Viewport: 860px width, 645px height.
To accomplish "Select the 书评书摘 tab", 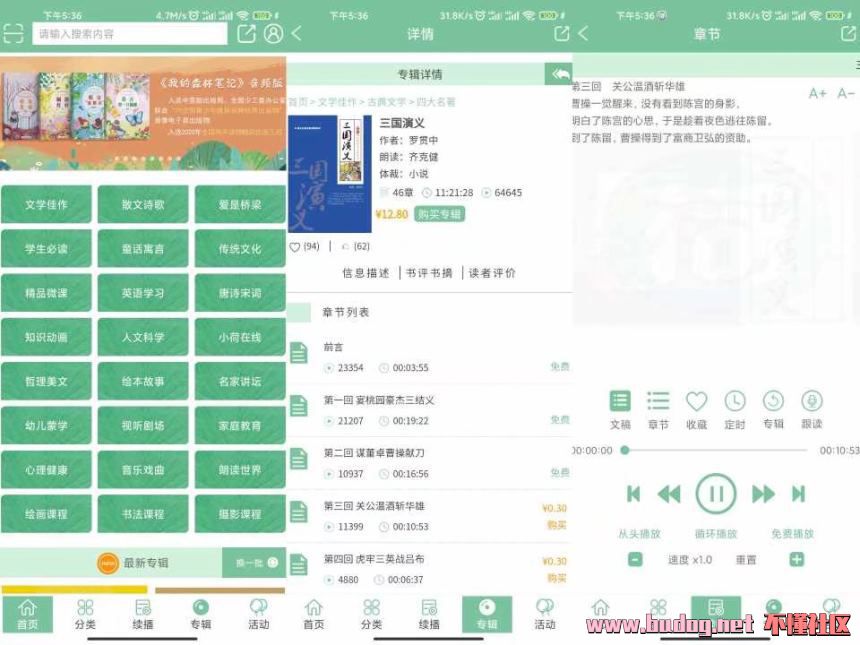I will pos(429,273).
